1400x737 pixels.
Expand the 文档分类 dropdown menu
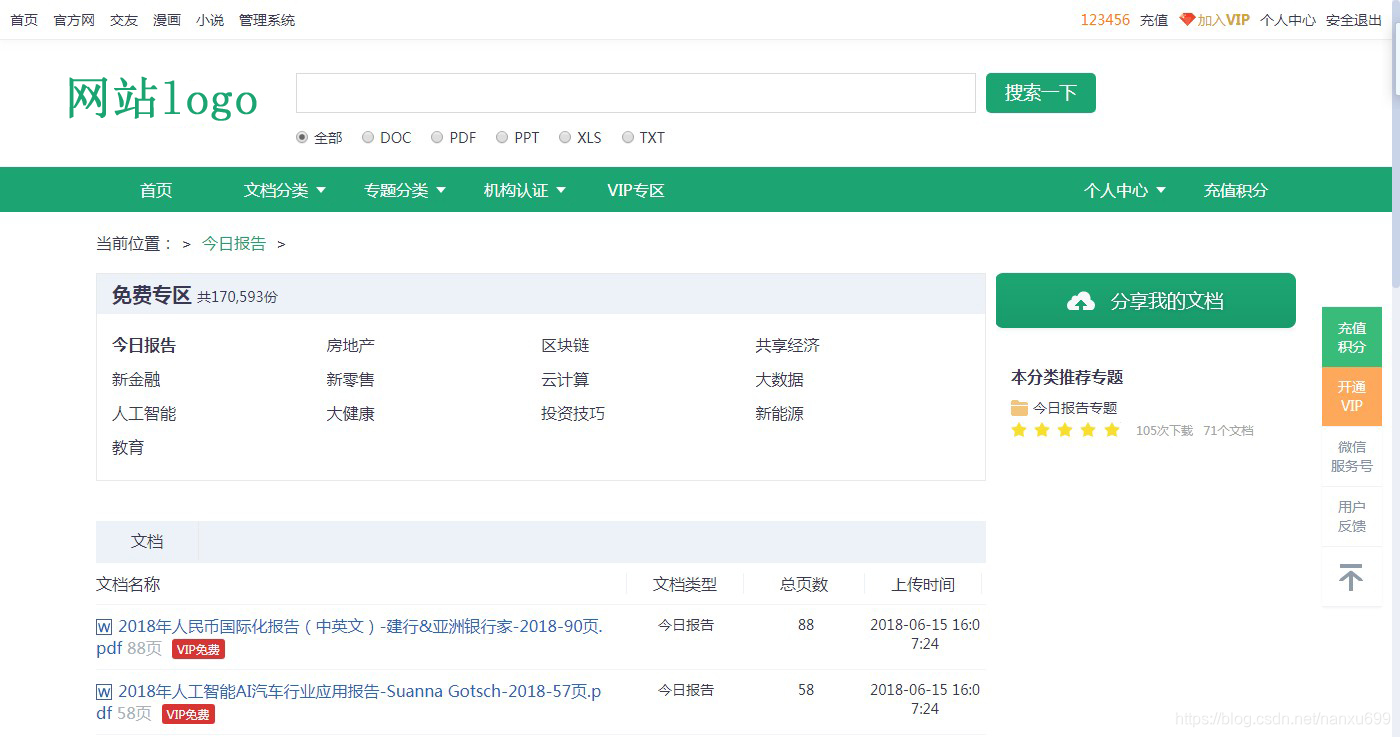coord(285,190)
